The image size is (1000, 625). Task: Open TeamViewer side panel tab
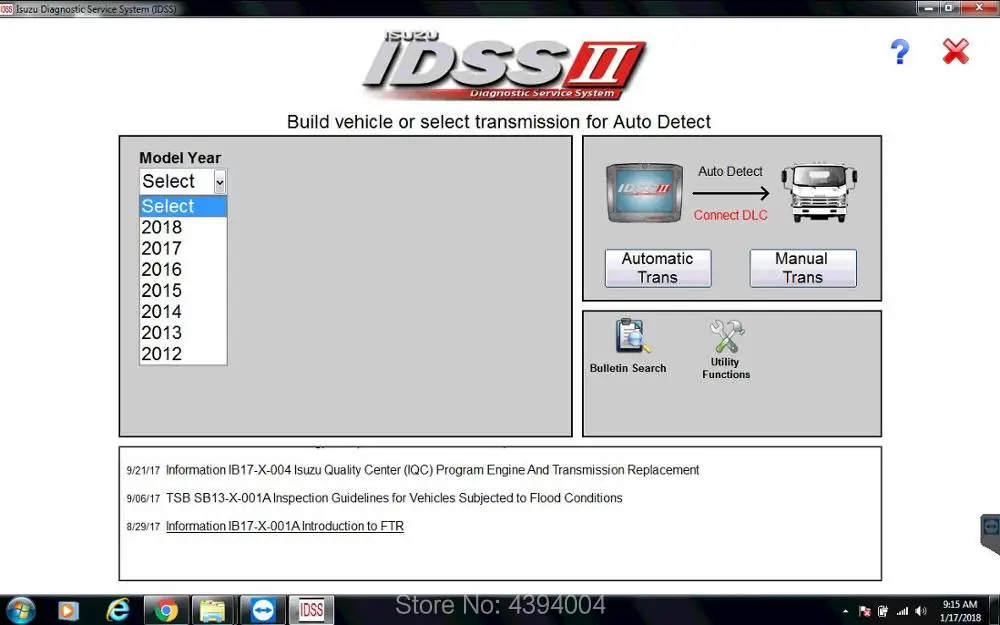(x=990, y=534)
